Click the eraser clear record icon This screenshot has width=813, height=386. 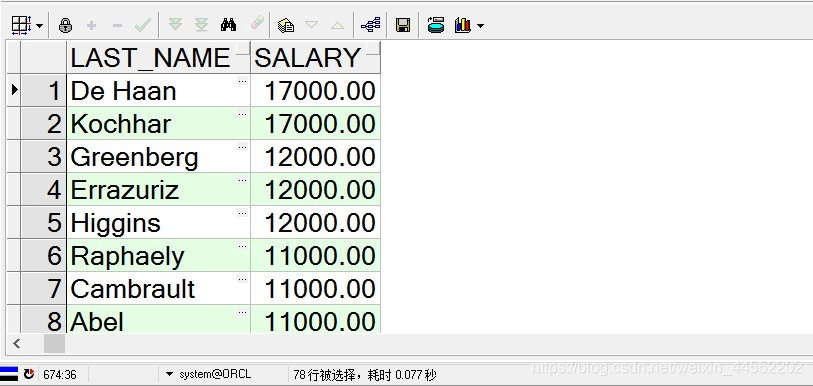257,23
